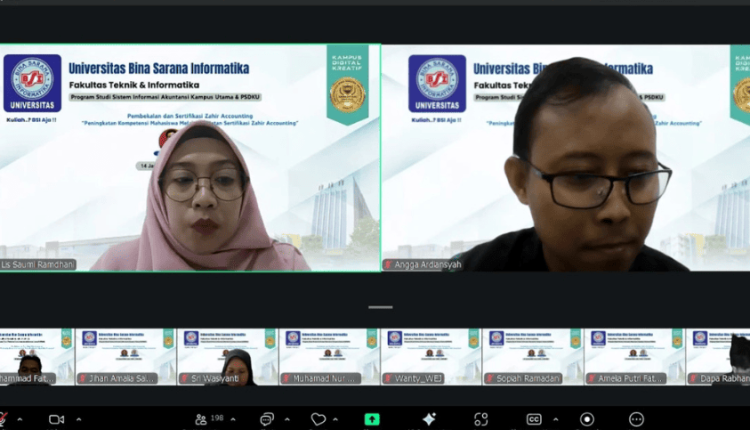The height and width of the screenshot is (430, 750).
Task: Open AI Companion sparkle icon
Action: 429,419
